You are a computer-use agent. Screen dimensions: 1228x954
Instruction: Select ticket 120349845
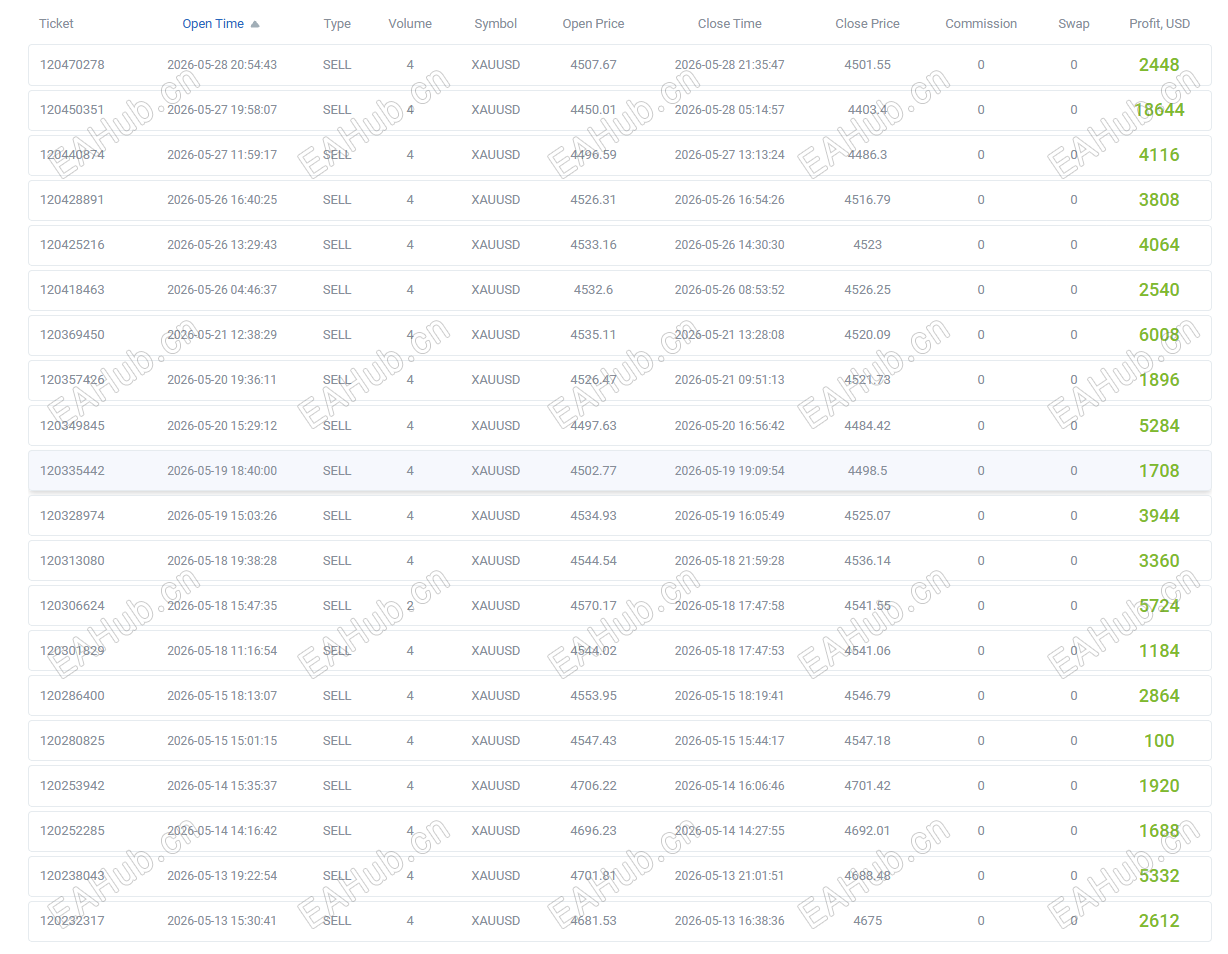click(x=72, y=426)
